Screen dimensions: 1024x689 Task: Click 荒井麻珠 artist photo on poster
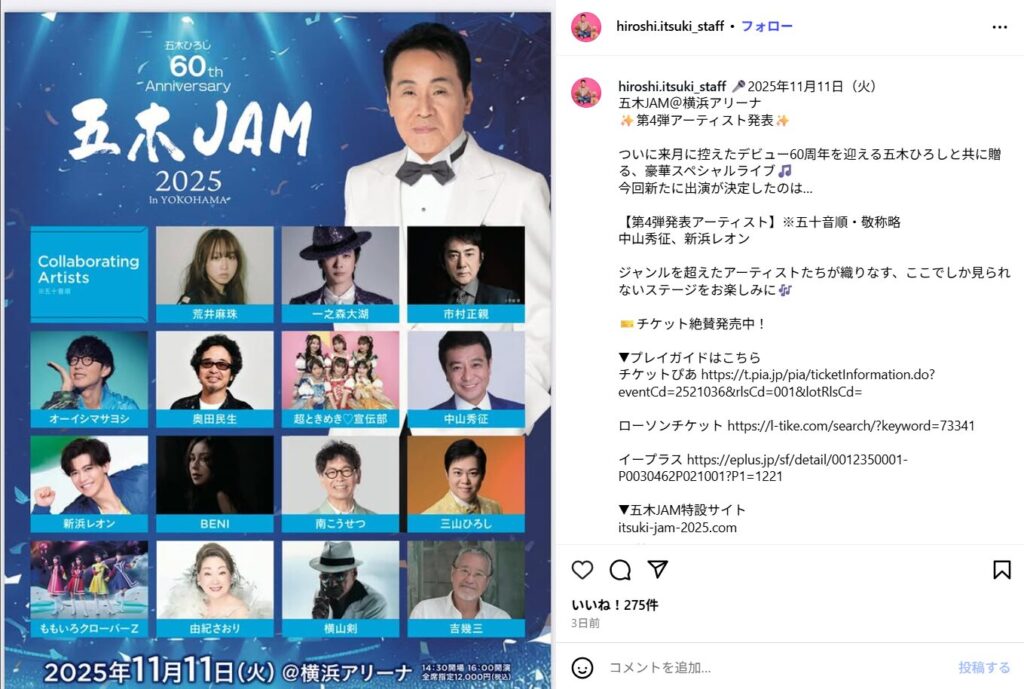(x=215, y=266)
